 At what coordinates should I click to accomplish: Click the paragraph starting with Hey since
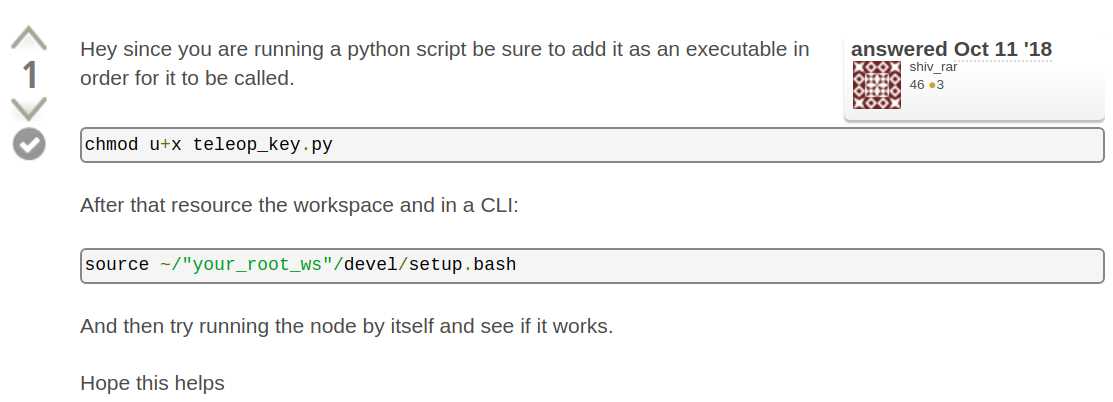tap(444, 63)
